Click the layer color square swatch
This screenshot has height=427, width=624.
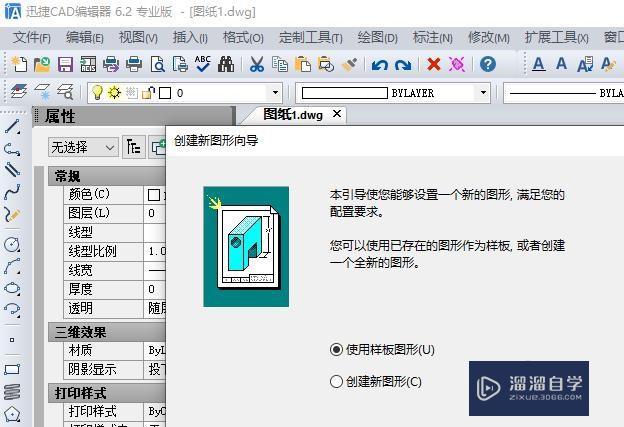pos(165,93)
